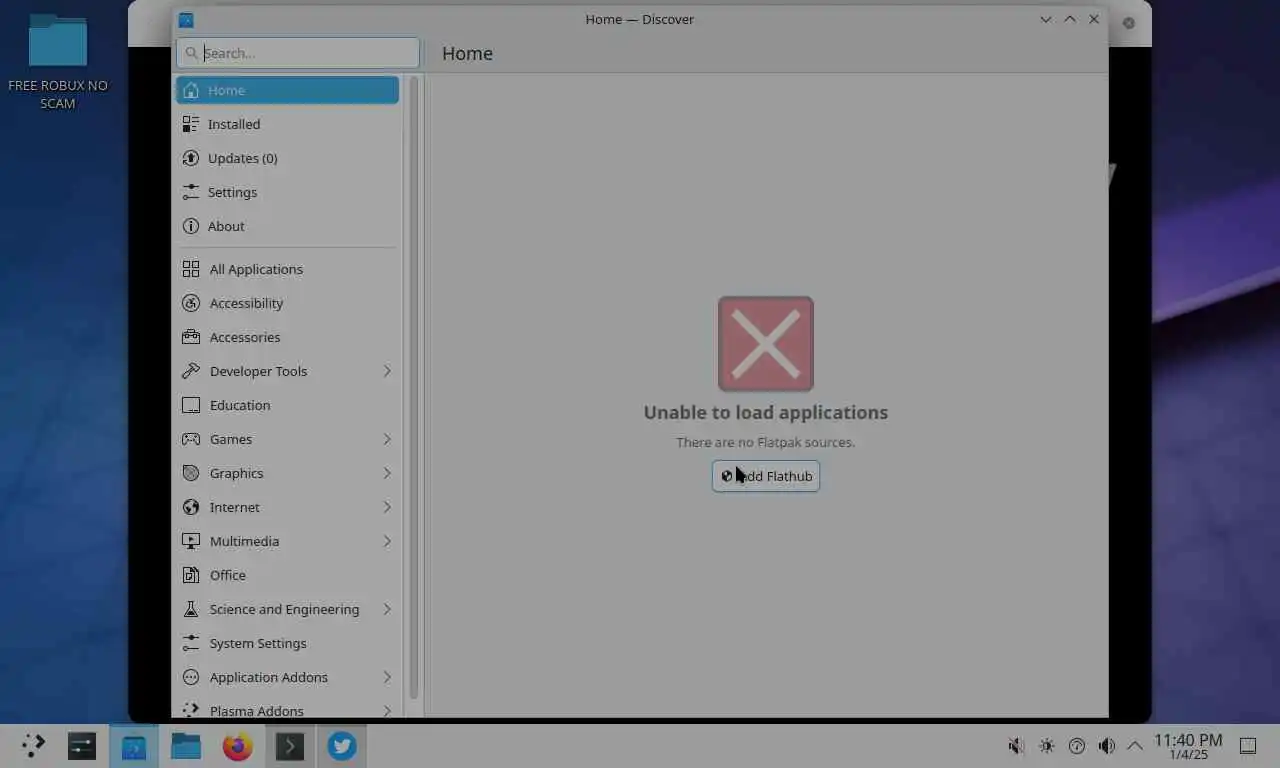
Task: Open the file manager in the taskbar
Action: (x=186, y=746)
